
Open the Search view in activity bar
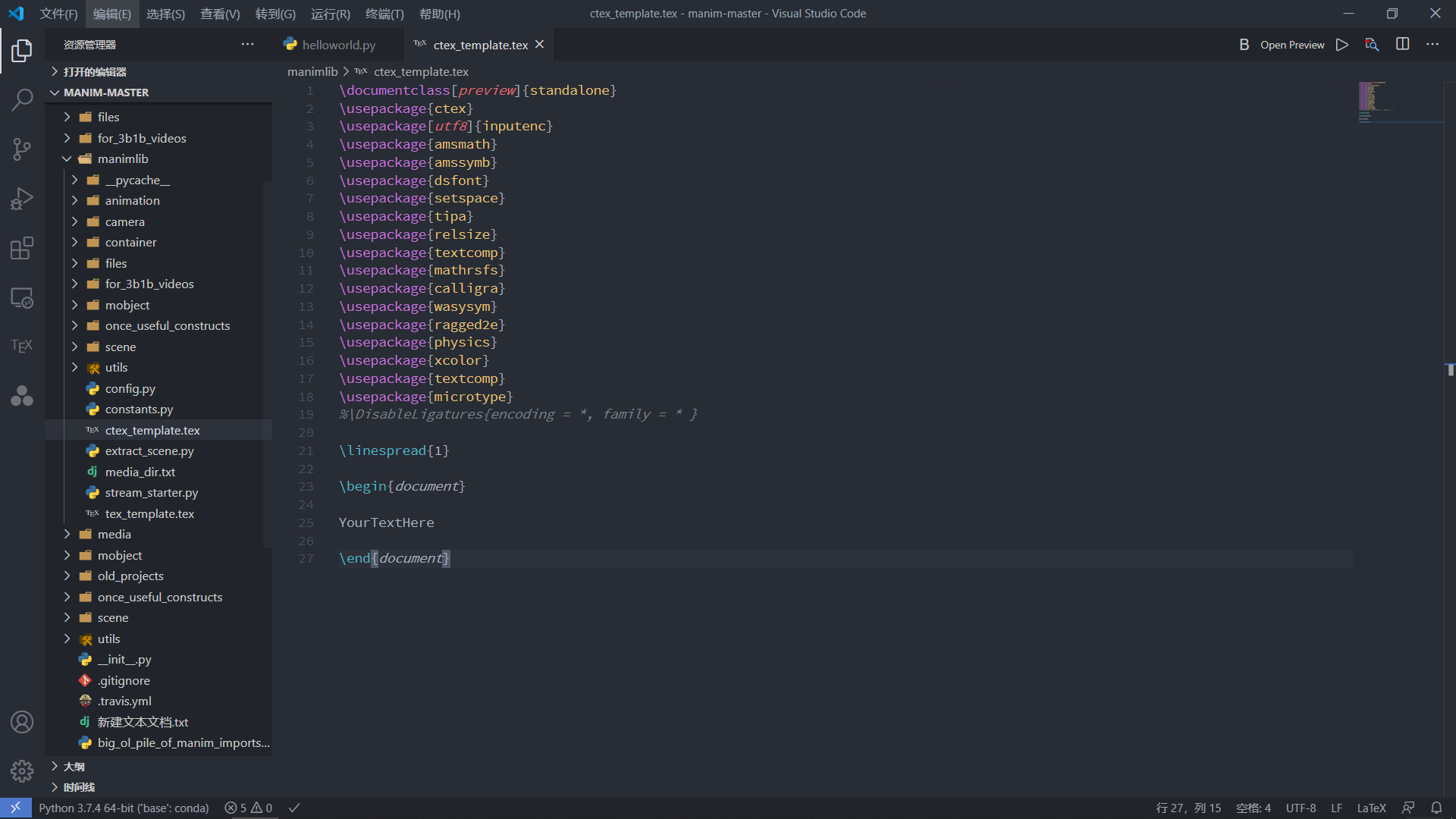click(22, 99)
